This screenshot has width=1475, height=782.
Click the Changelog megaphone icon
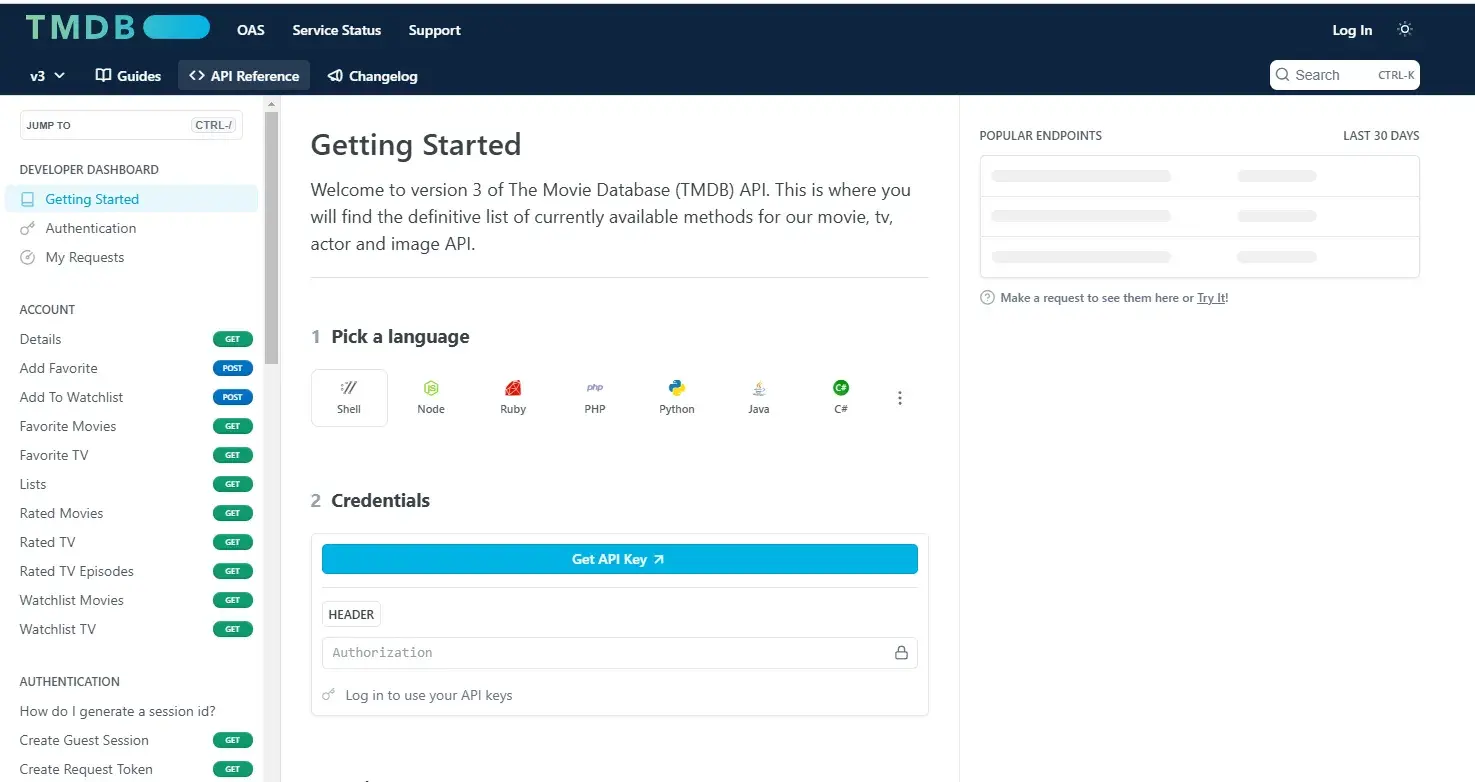coord(336,76)
